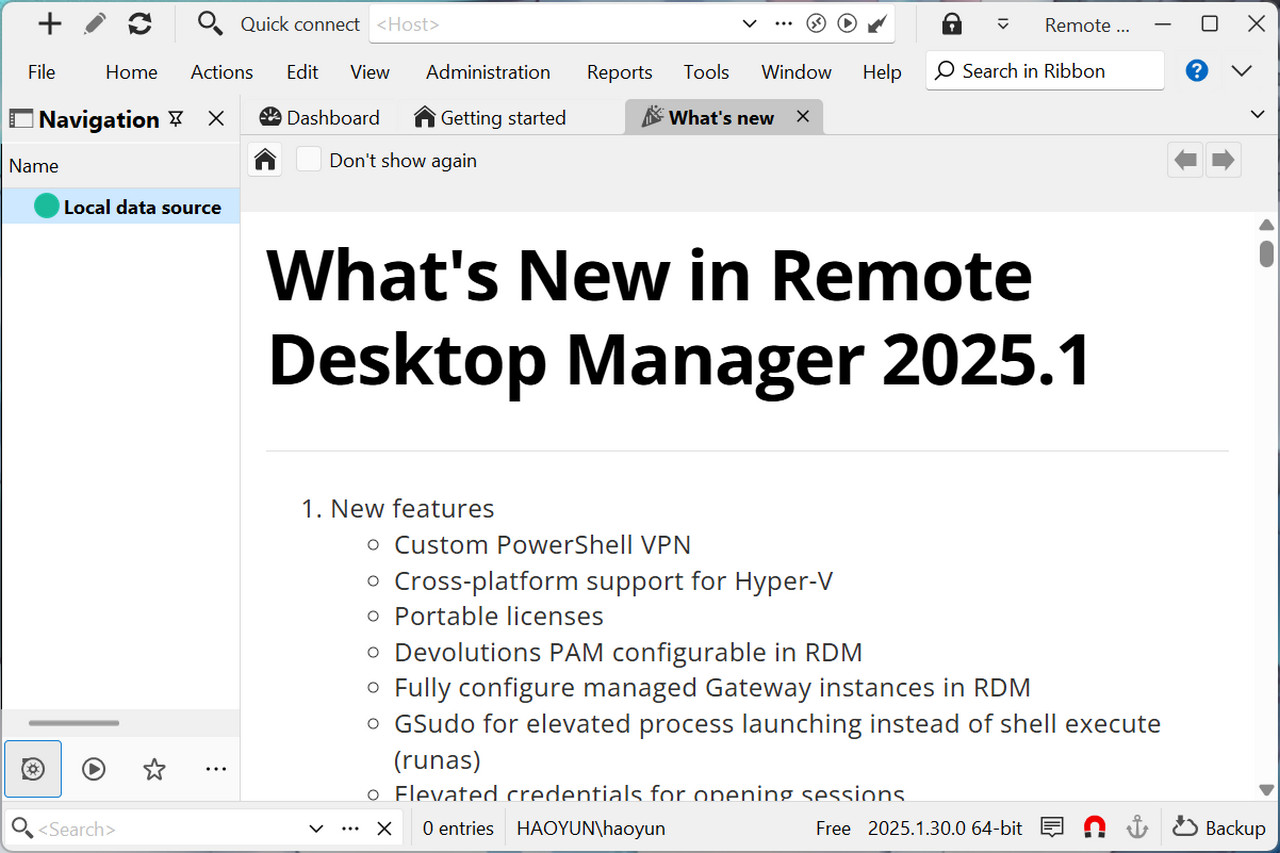
Task: Click the ellipsis next to Quick connect host
Action: tap(783, 24)
